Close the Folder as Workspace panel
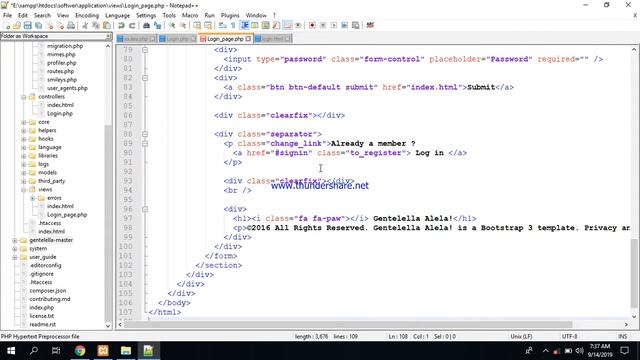 (x=109, y=36)
